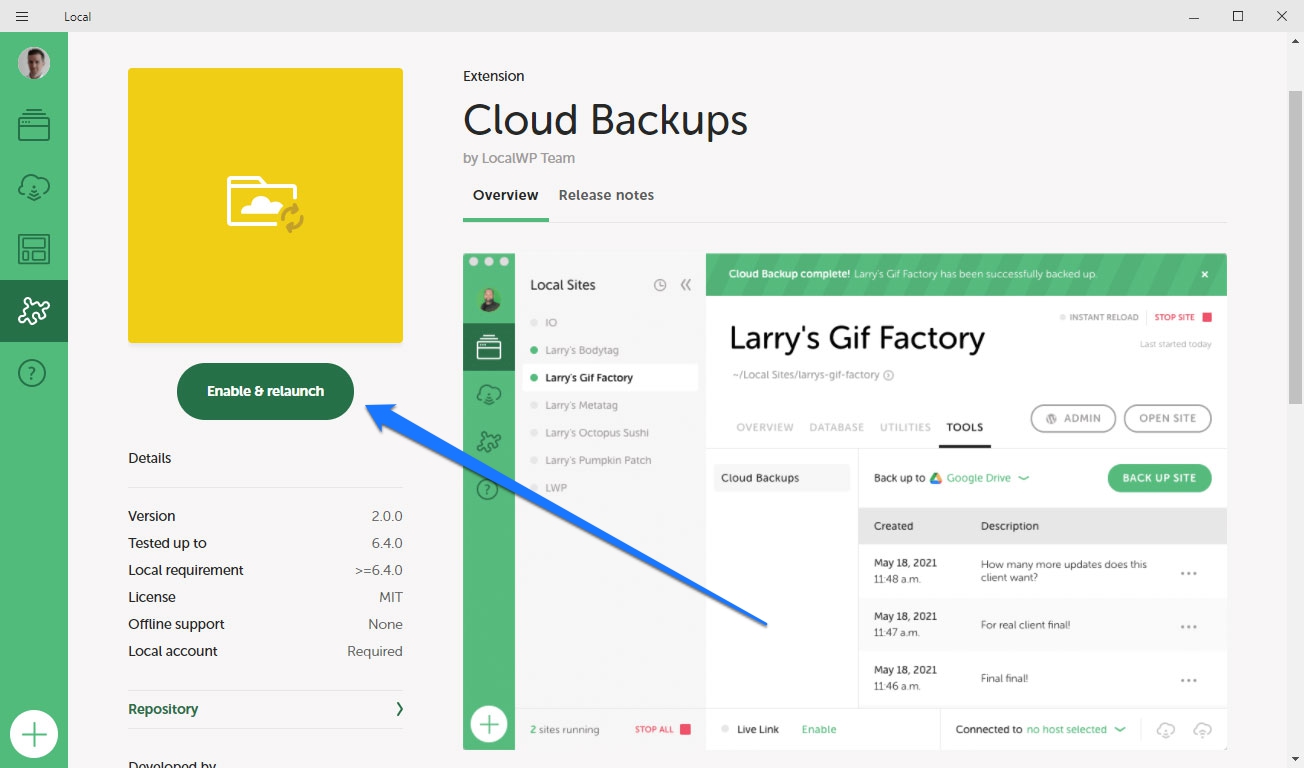Select the Add-ons puzzle piece icon
The image size is (1304, 768).
(34, 311)
